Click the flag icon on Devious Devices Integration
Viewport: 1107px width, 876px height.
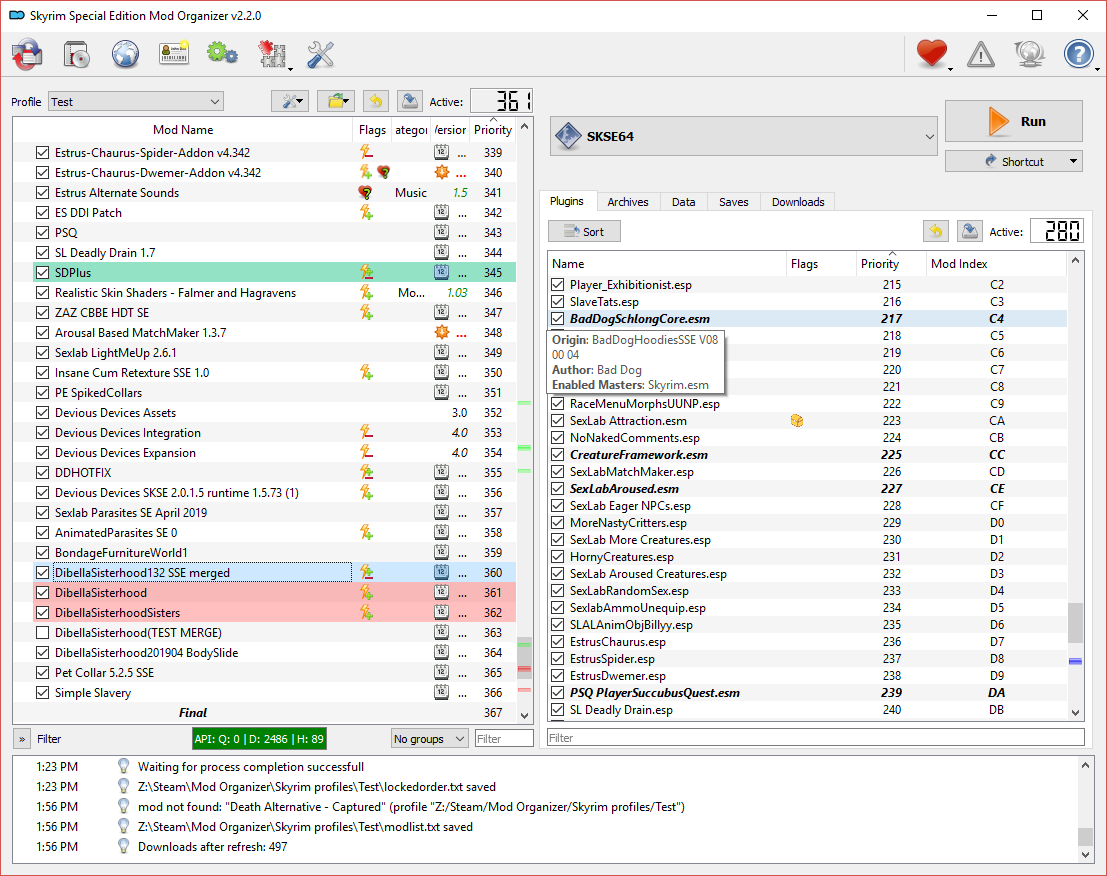pos(366,433)
